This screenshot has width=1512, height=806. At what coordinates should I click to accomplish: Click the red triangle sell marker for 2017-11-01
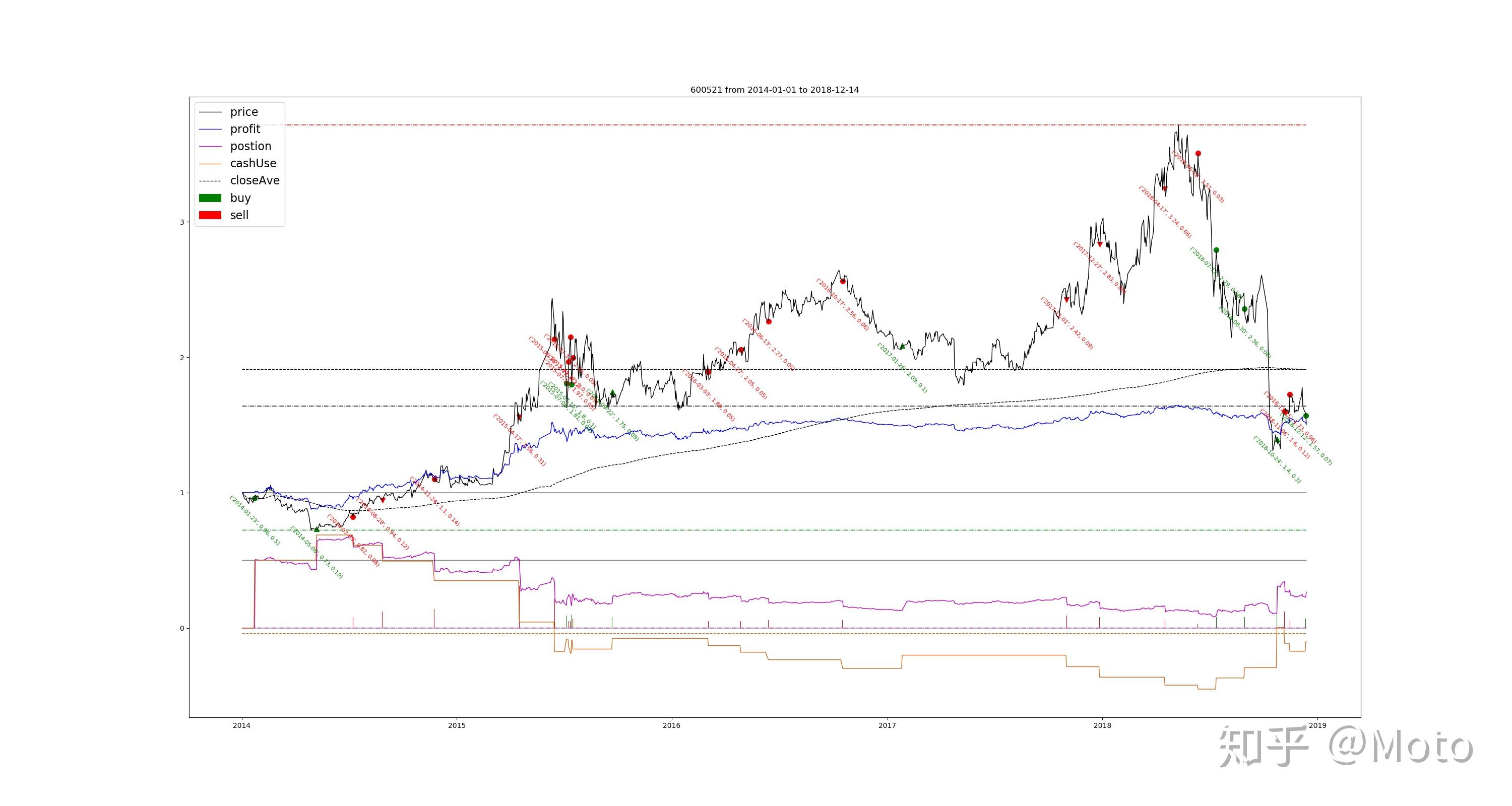click(x=1066, y=300)
